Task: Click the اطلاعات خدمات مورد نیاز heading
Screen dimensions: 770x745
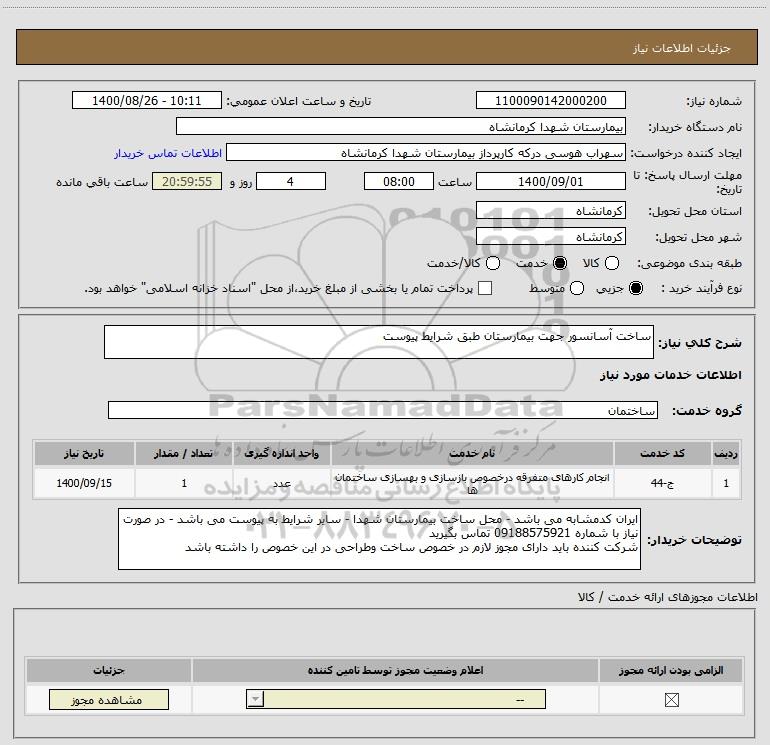Action: coord(670,375)
